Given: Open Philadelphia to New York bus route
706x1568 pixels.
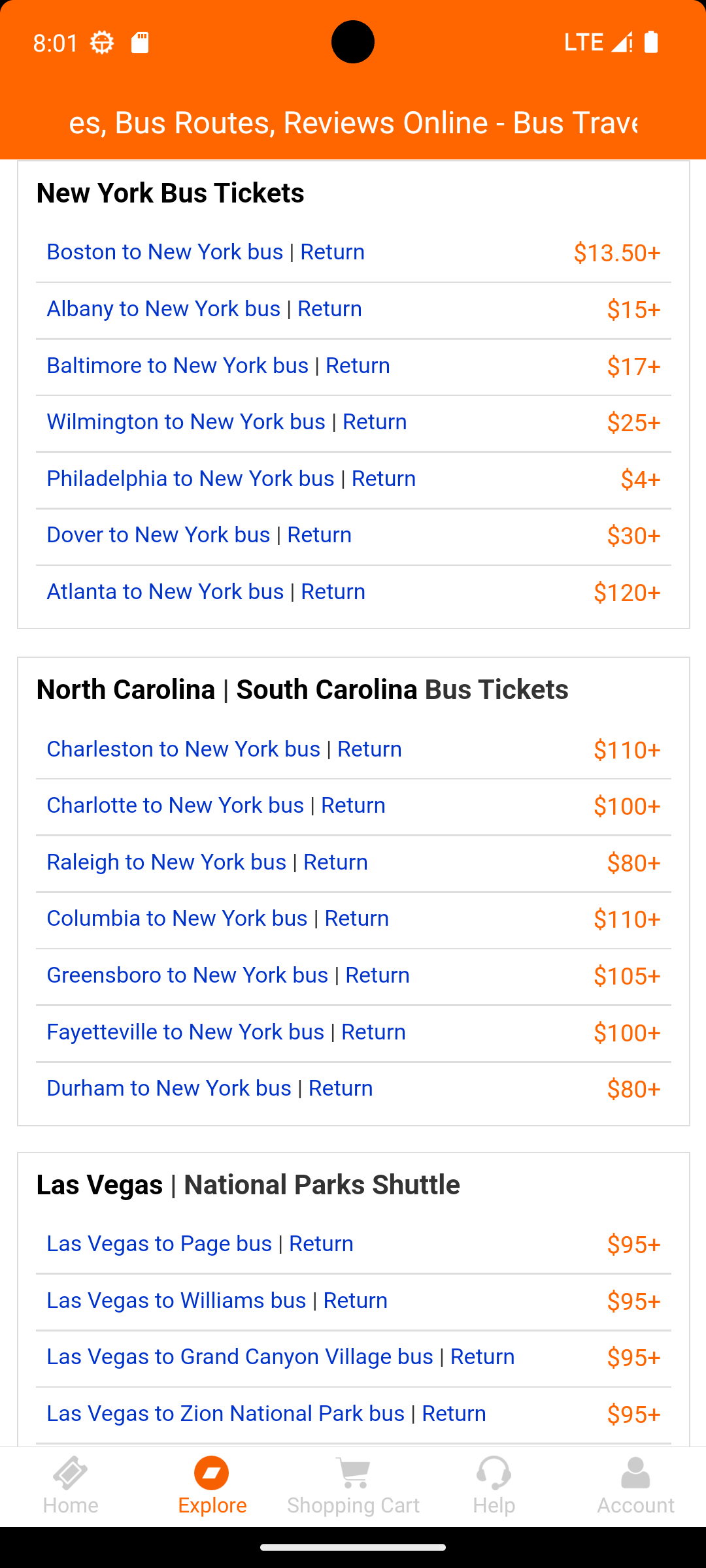Looking at the screenshot, I should point(190,478).
